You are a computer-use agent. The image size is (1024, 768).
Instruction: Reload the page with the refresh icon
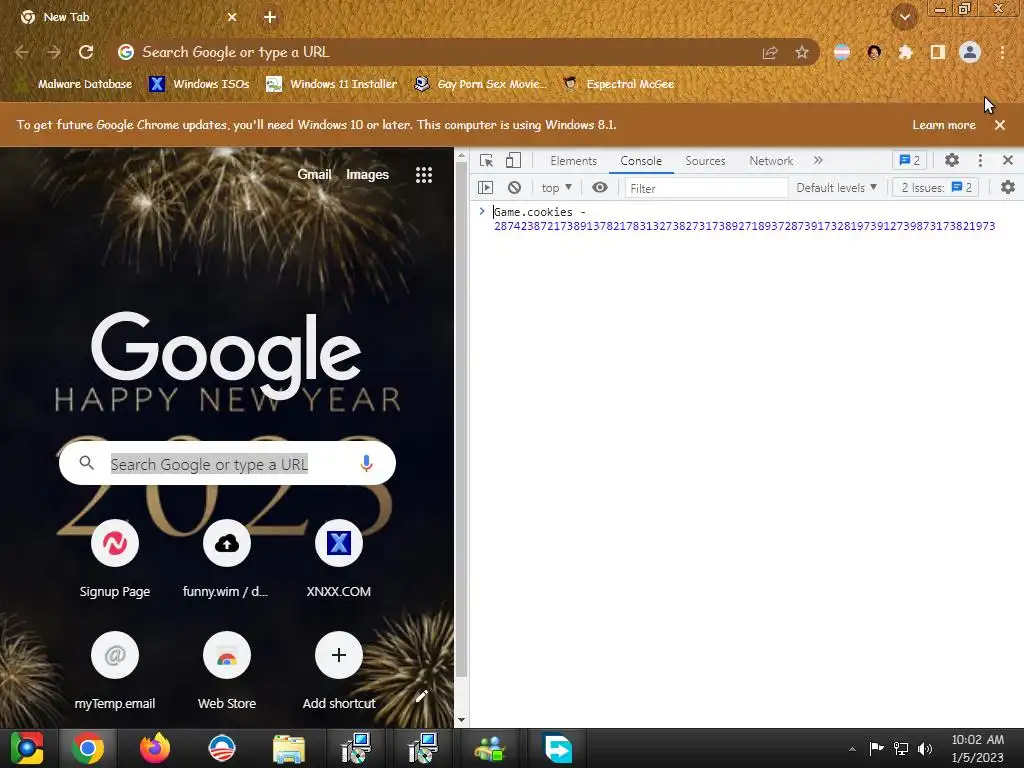pos(86,52)
